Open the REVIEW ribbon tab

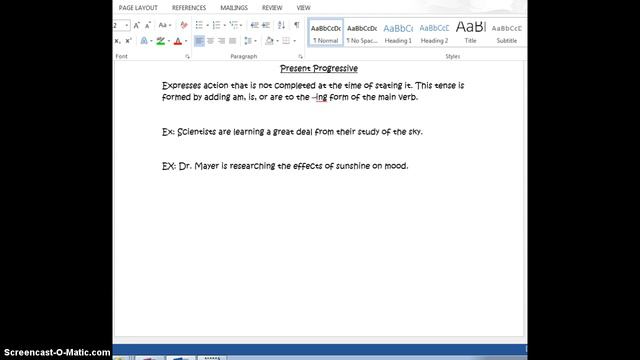click(272, 8)
